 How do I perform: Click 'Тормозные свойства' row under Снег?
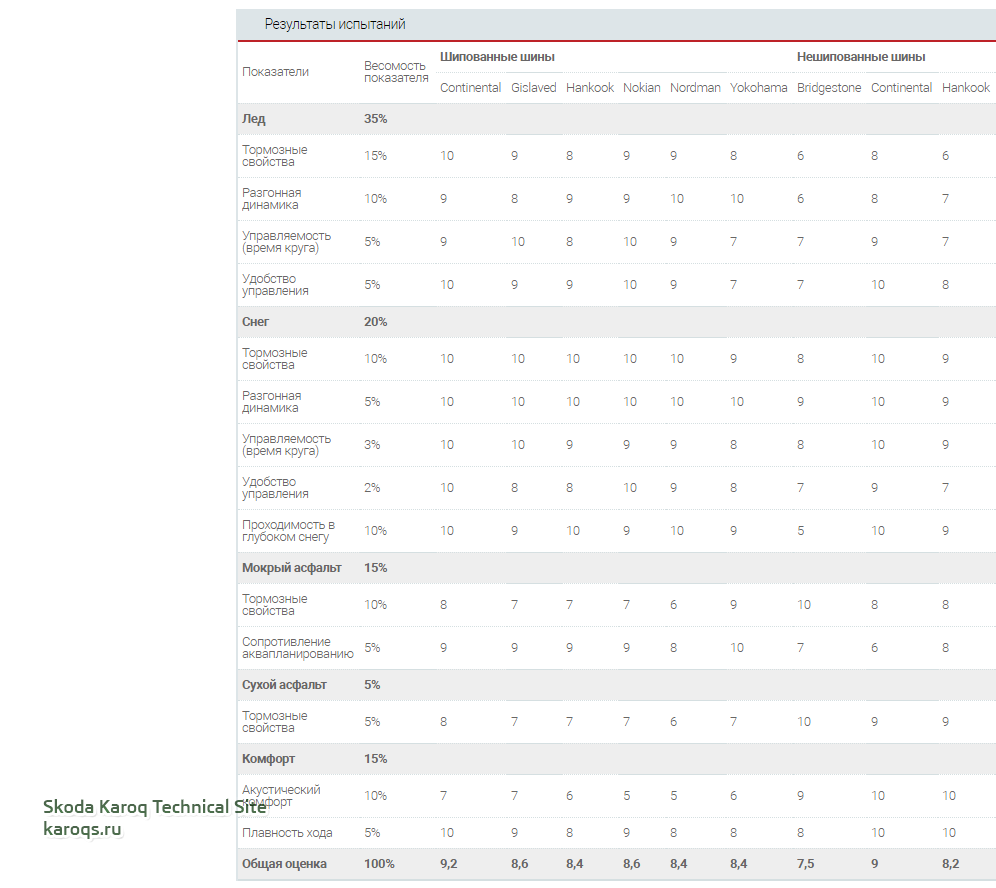(x=274, y=359)
